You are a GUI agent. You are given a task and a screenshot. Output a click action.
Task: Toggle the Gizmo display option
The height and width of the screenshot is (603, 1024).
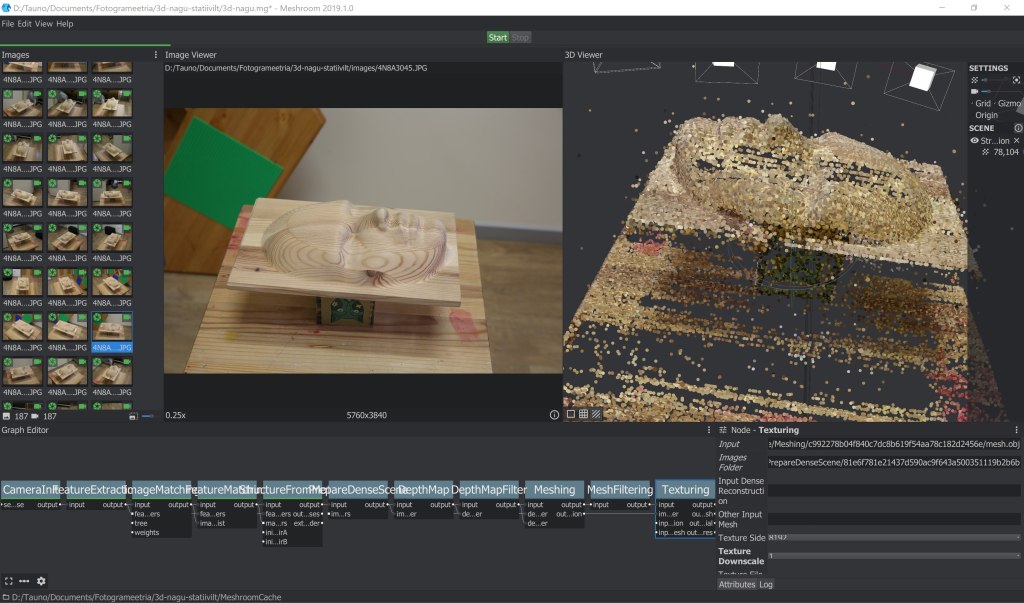[x=1009, y=104]
